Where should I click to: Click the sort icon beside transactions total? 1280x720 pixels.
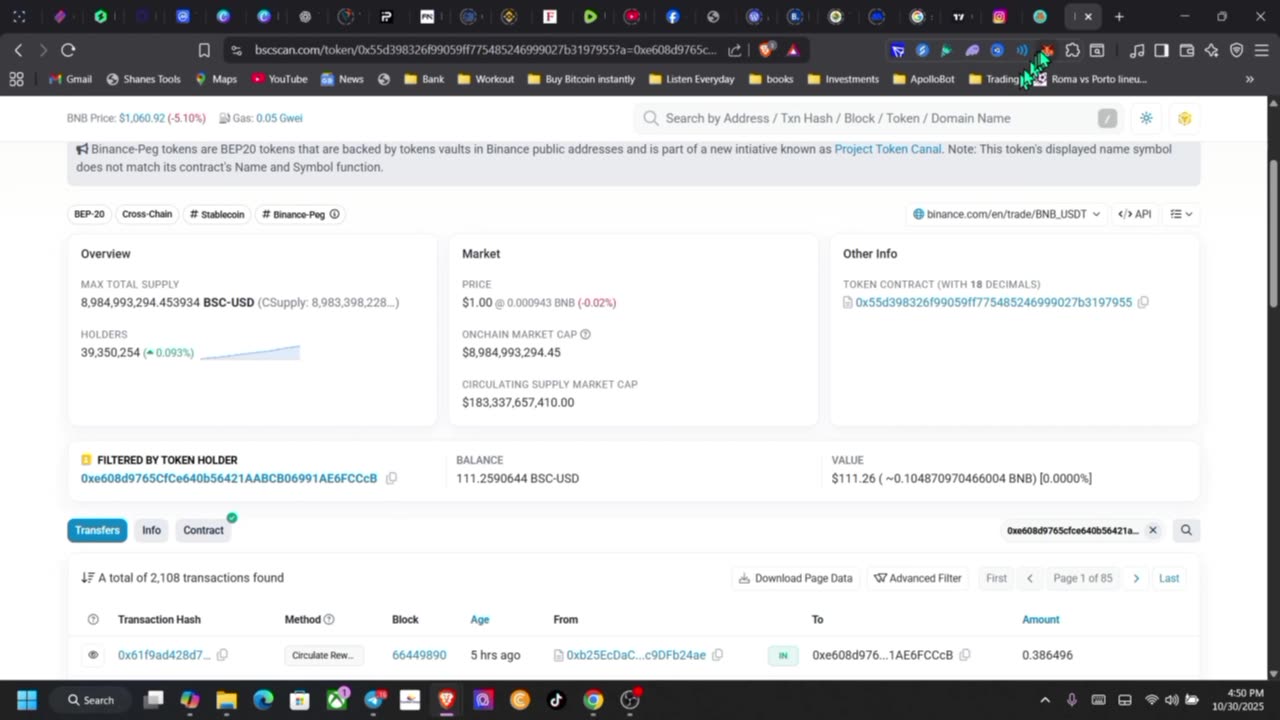point(87,578)
